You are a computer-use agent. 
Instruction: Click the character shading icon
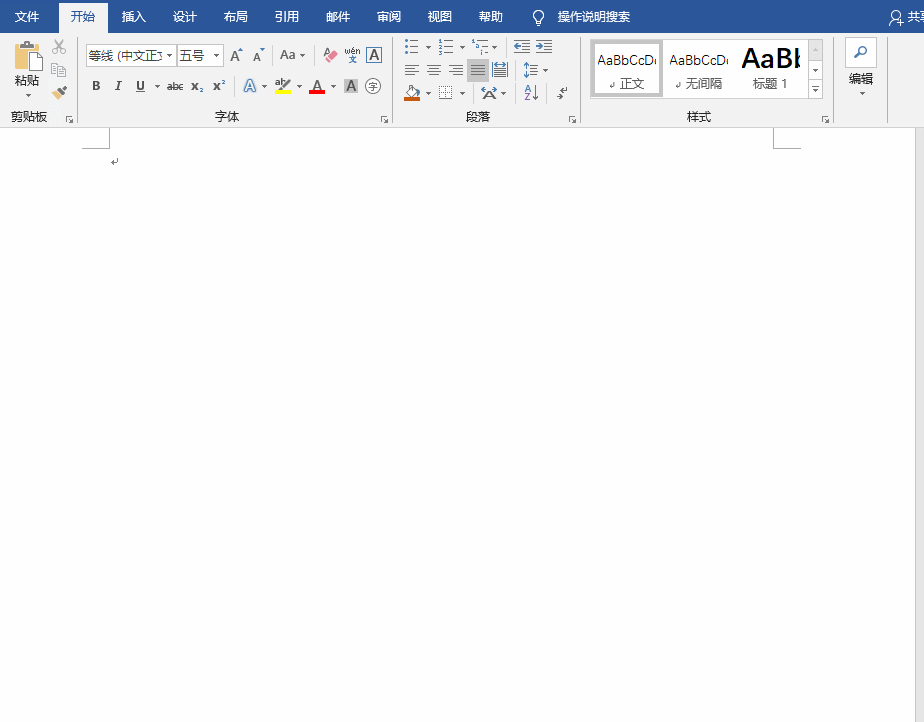(351, 86)
